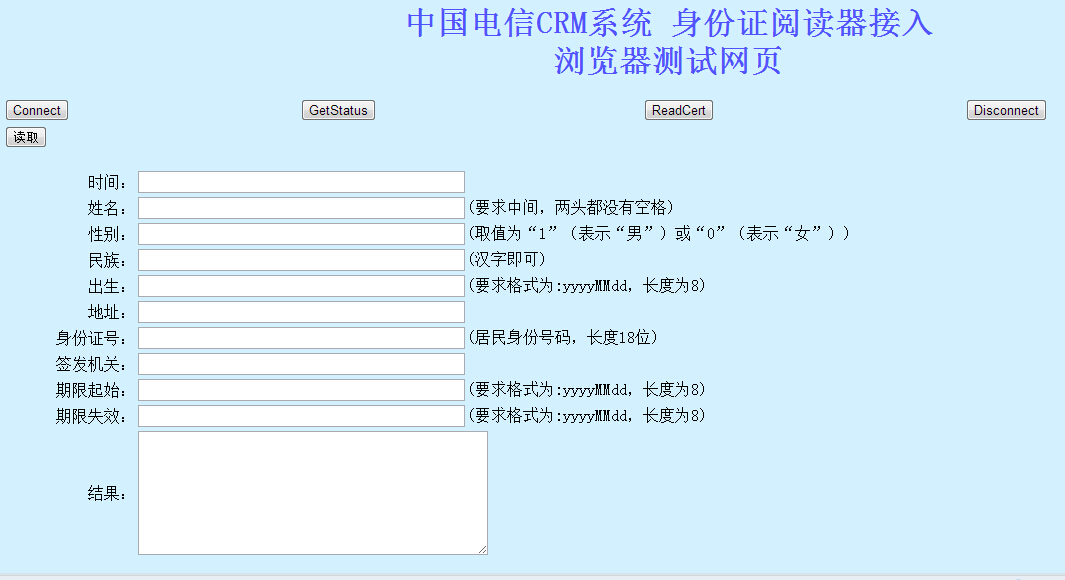Click the 时间: label

pyautogui.click(x=107, y=183)
